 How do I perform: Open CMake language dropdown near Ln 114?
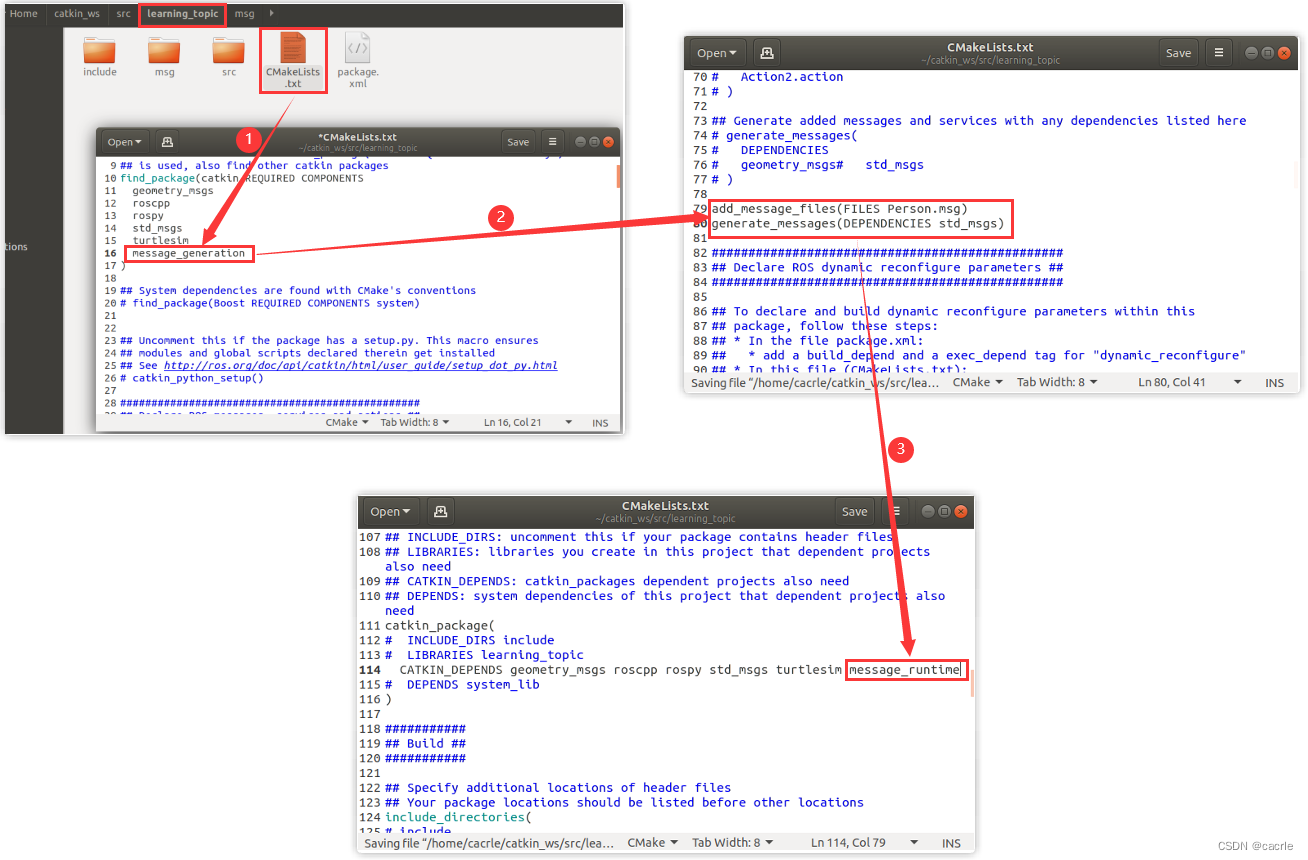tap(652, 843)
